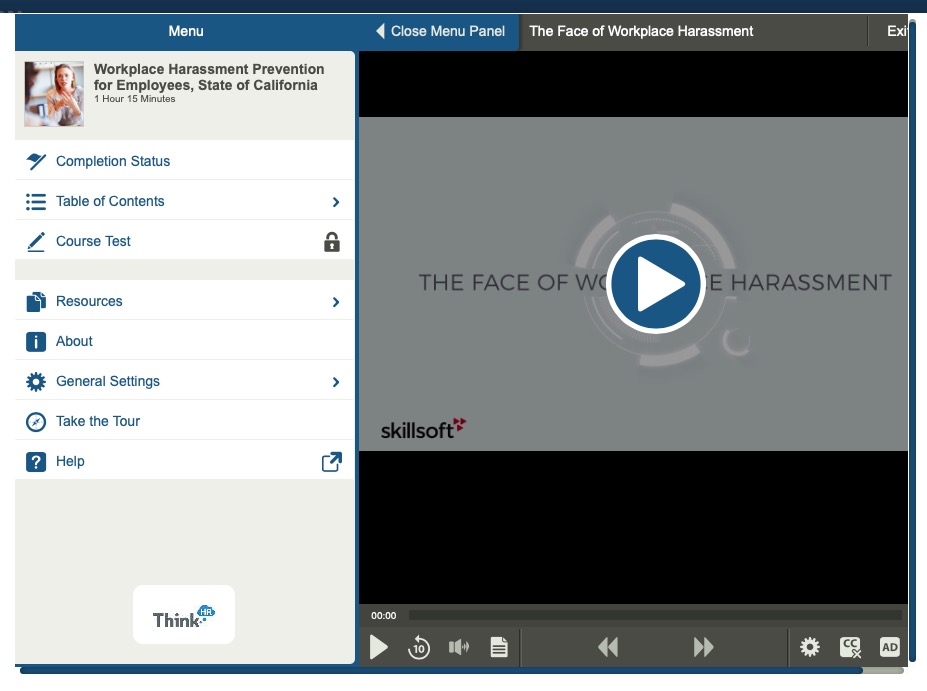The height and width of the screenshot is (691, 927).
Task: Click the General Settings gear icon
Action: point(35,382)
